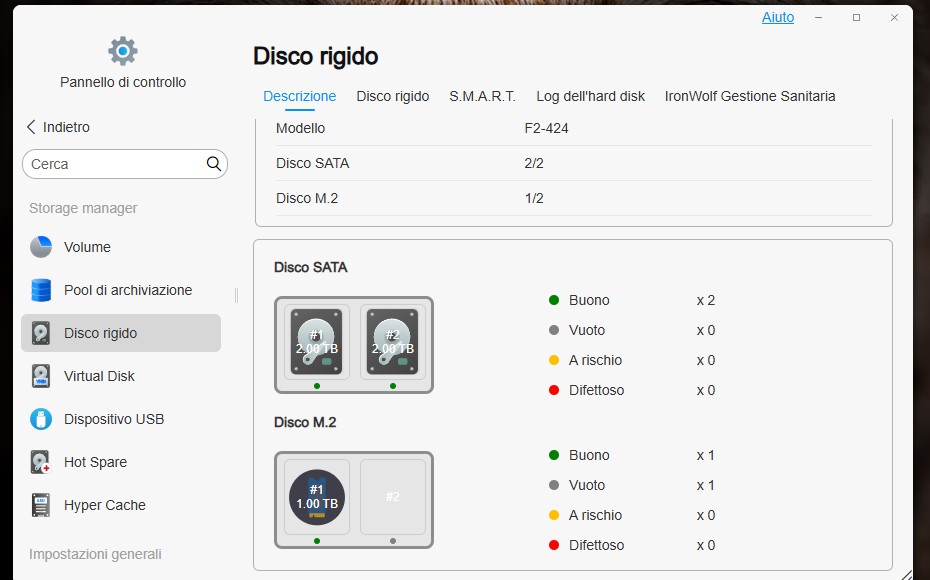
Task: Open Hot Spare settings
Action: pyautogui.click(x=95, y=462)
